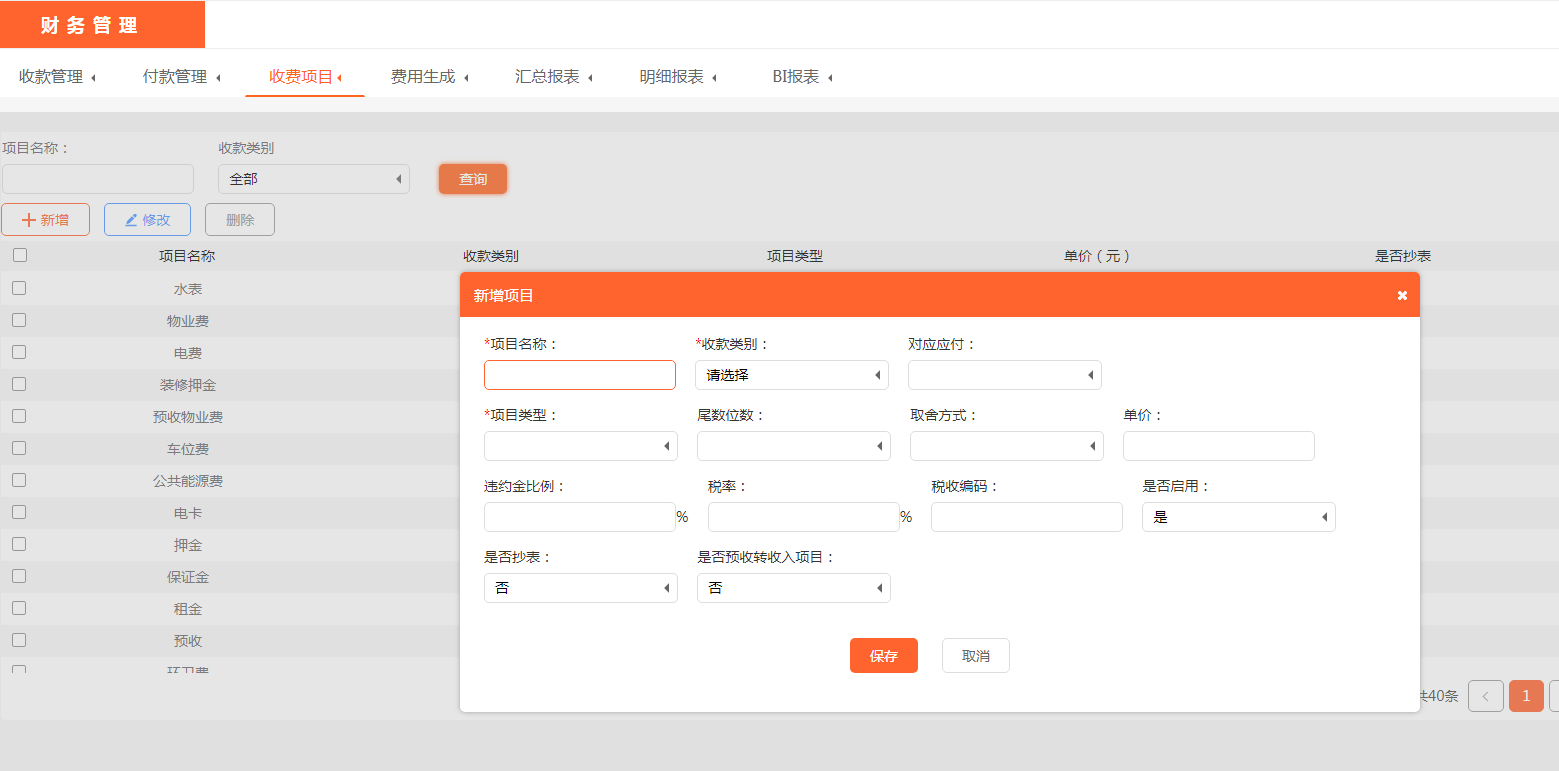
Task: Expand the 项目类型 dropdown
Action: (x=580, y=446)
